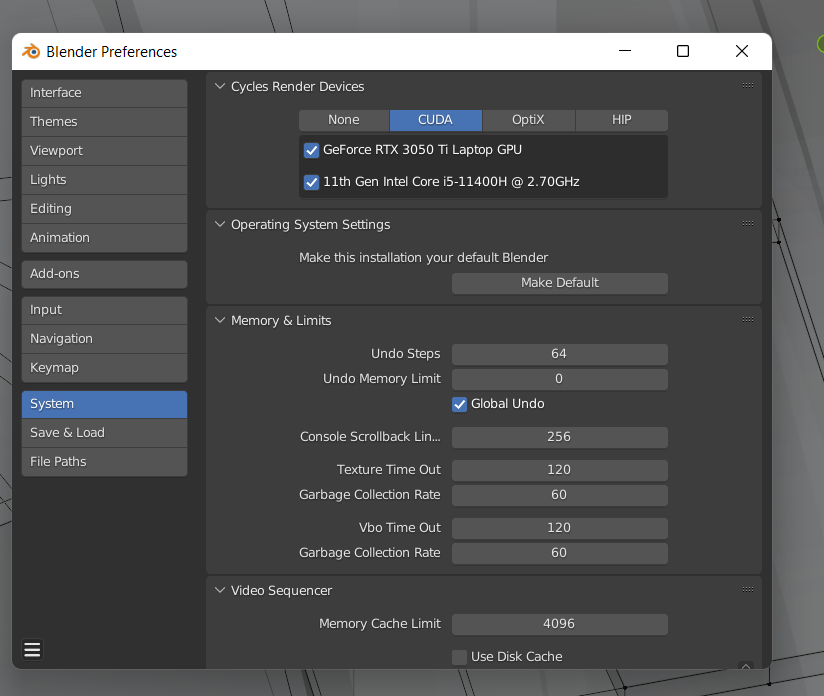The image size is (824, 696).
Task: Click Operating System Settings panel grip dots
Action: pyautogui.click(x=748, y=224)
